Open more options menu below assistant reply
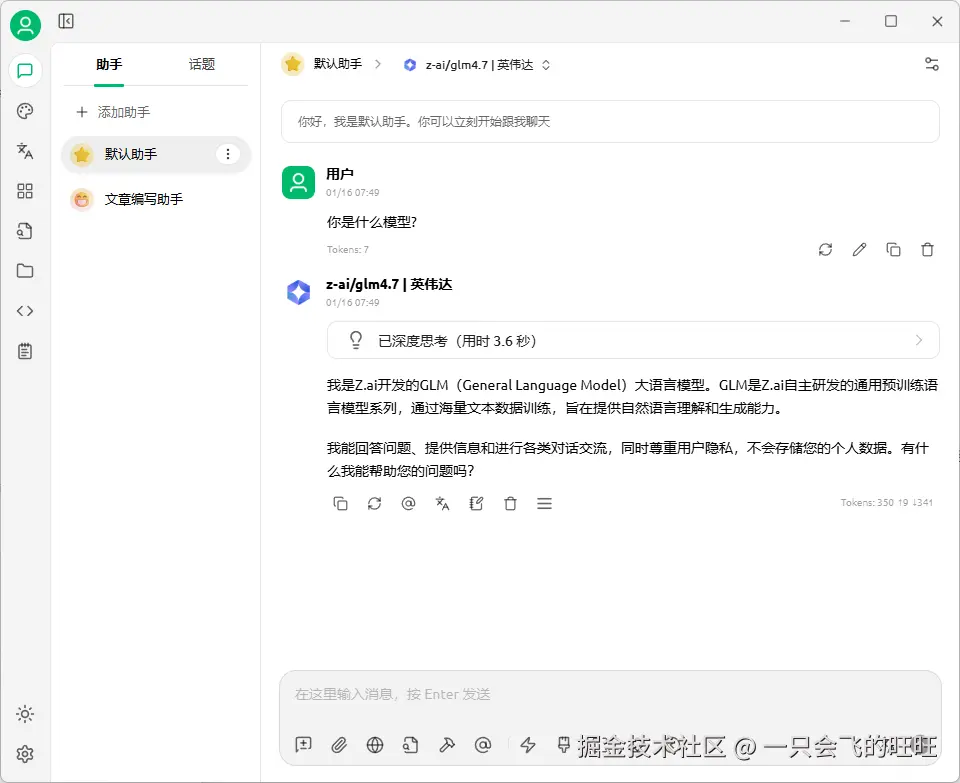This screenshot has height=783, width=960. coord(544,503)
